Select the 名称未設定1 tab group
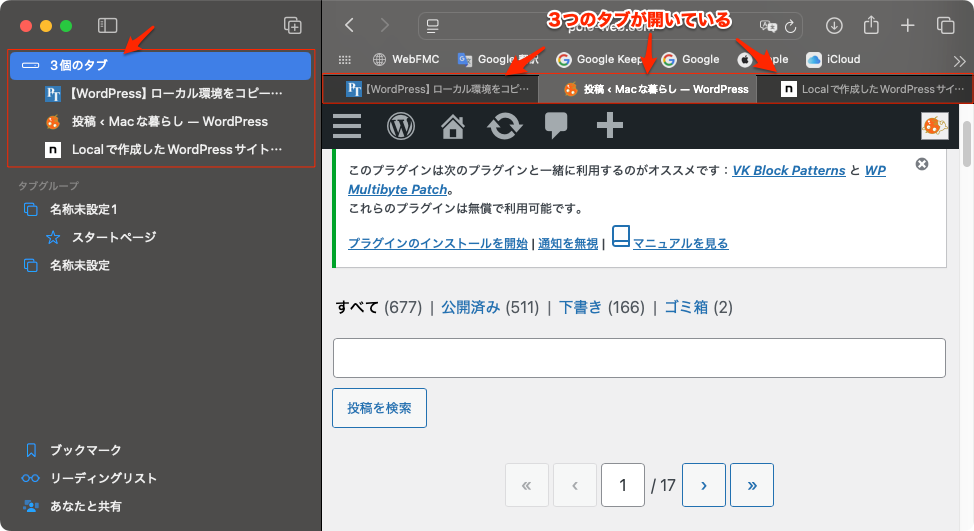974x531 pixels. tap(84, 210)
